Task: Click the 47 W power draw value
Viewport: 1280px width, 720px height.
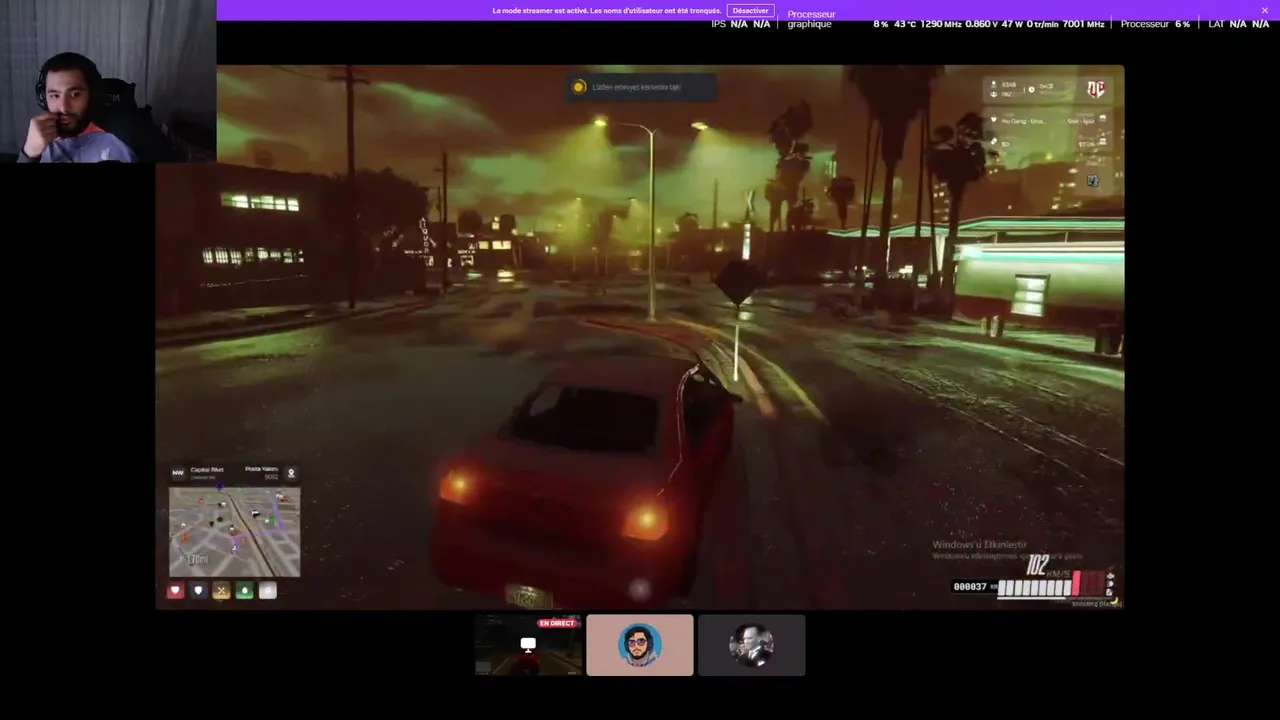Action: coord(1013,24)
